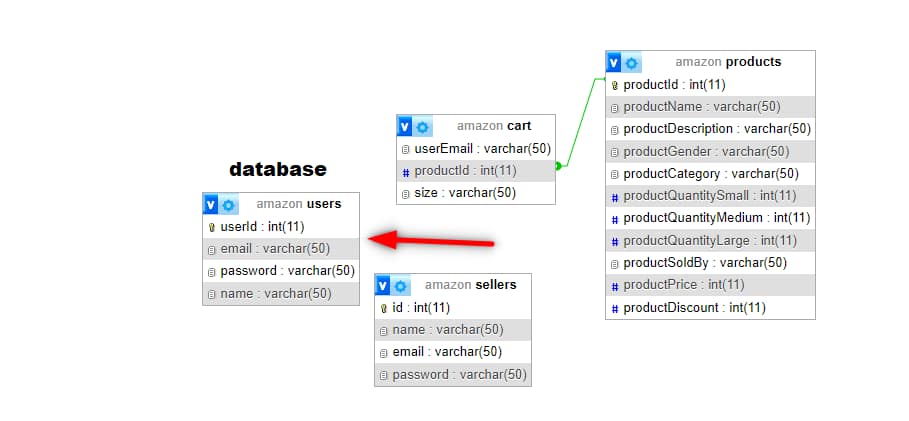Toggle the V button on cart table

pyautogui.click(x=405, y=127)
